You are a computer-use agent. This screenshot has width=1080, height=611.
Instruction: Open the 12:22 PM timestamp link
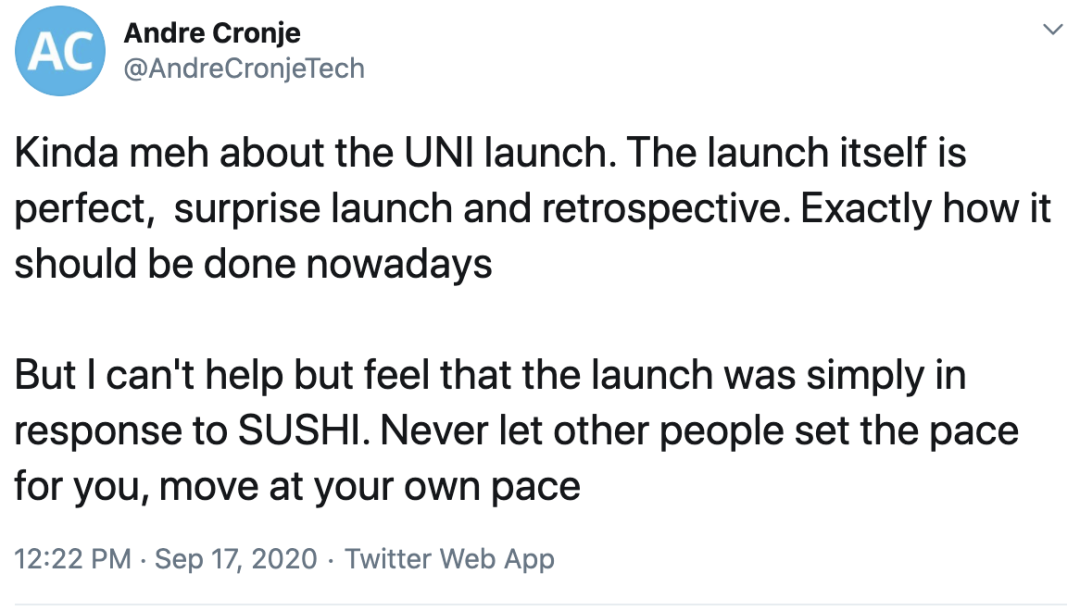[x=72, y=559]
